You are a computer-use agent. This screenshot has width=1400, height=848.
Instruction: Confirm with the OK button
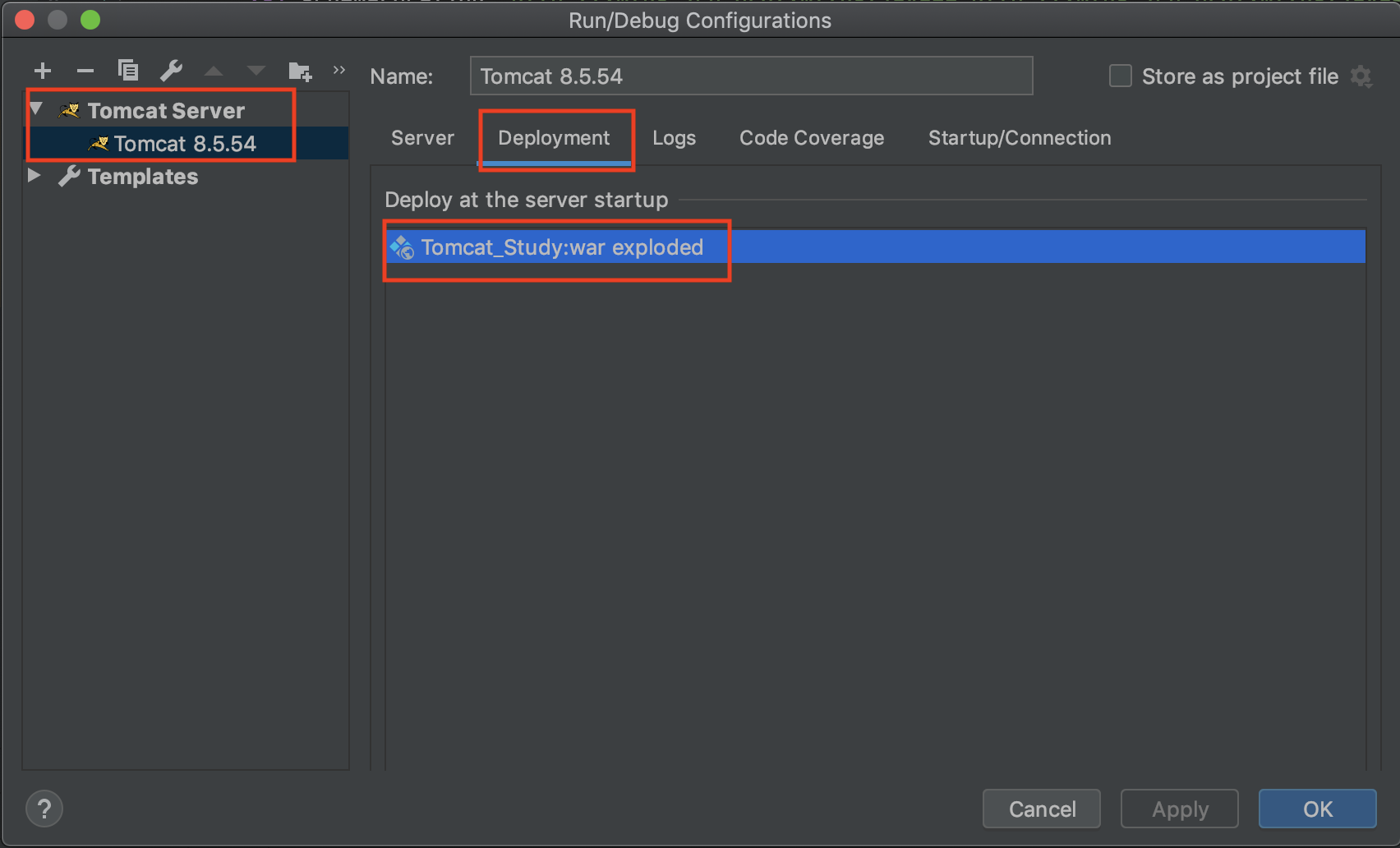point(1318,809)
